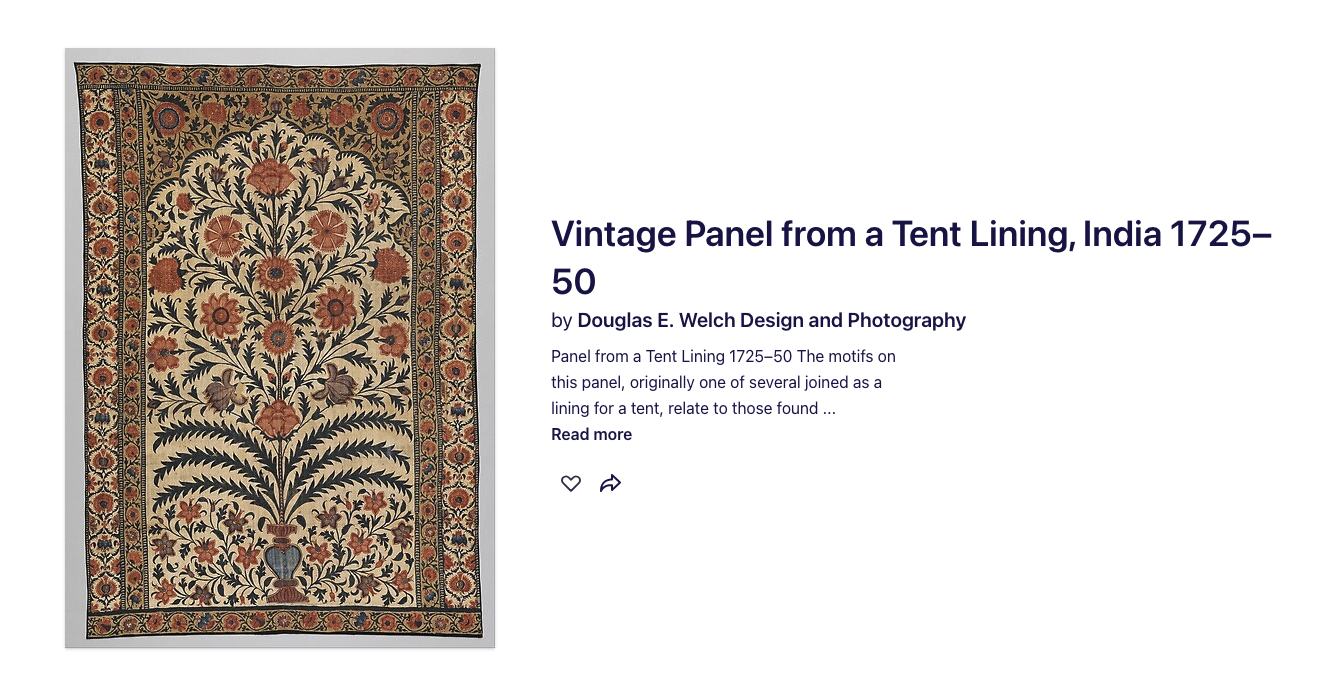The width and height of the screenshot is (1328, 678).
Task: Select the truncated description paragraph text
Action: point(723,382)
